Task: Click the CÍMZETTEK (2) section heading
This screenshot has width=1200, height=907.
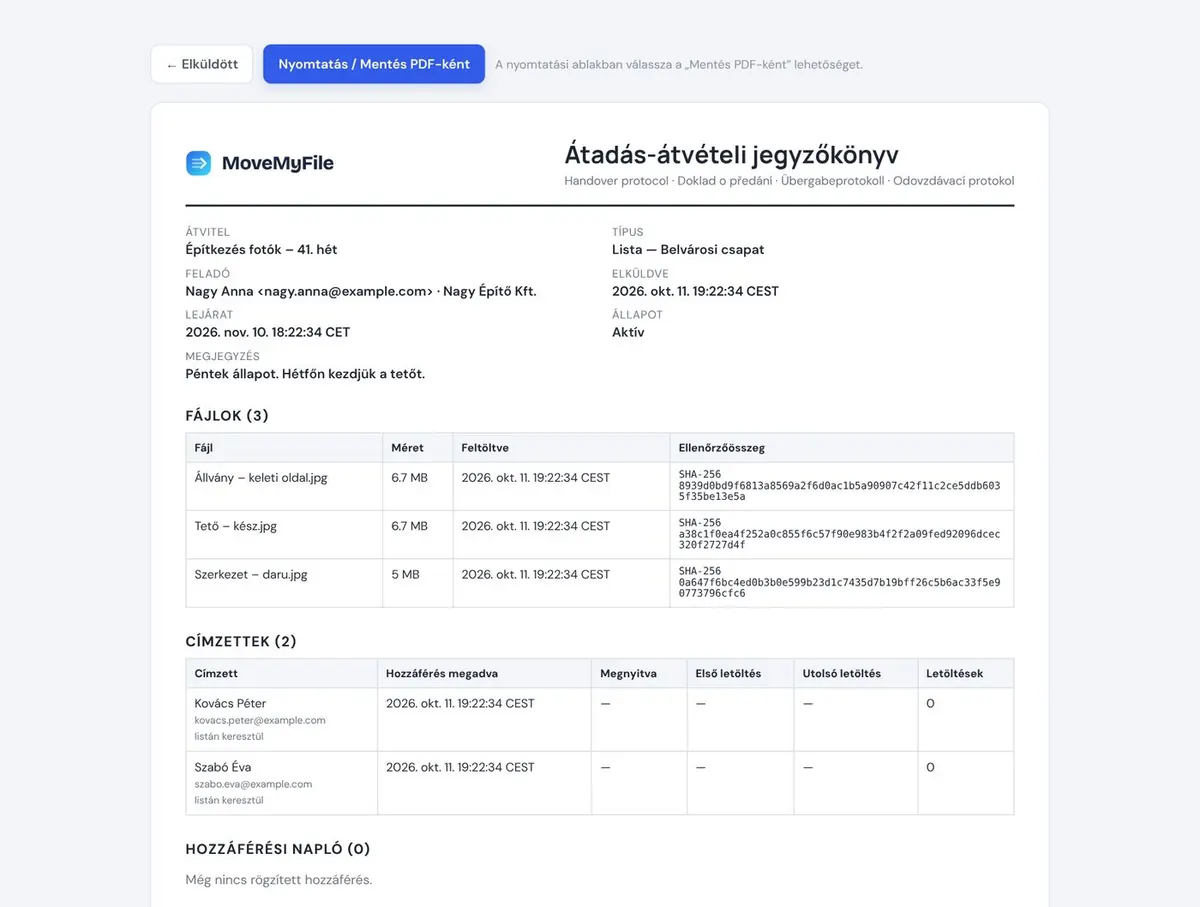Action: point(241,642)
